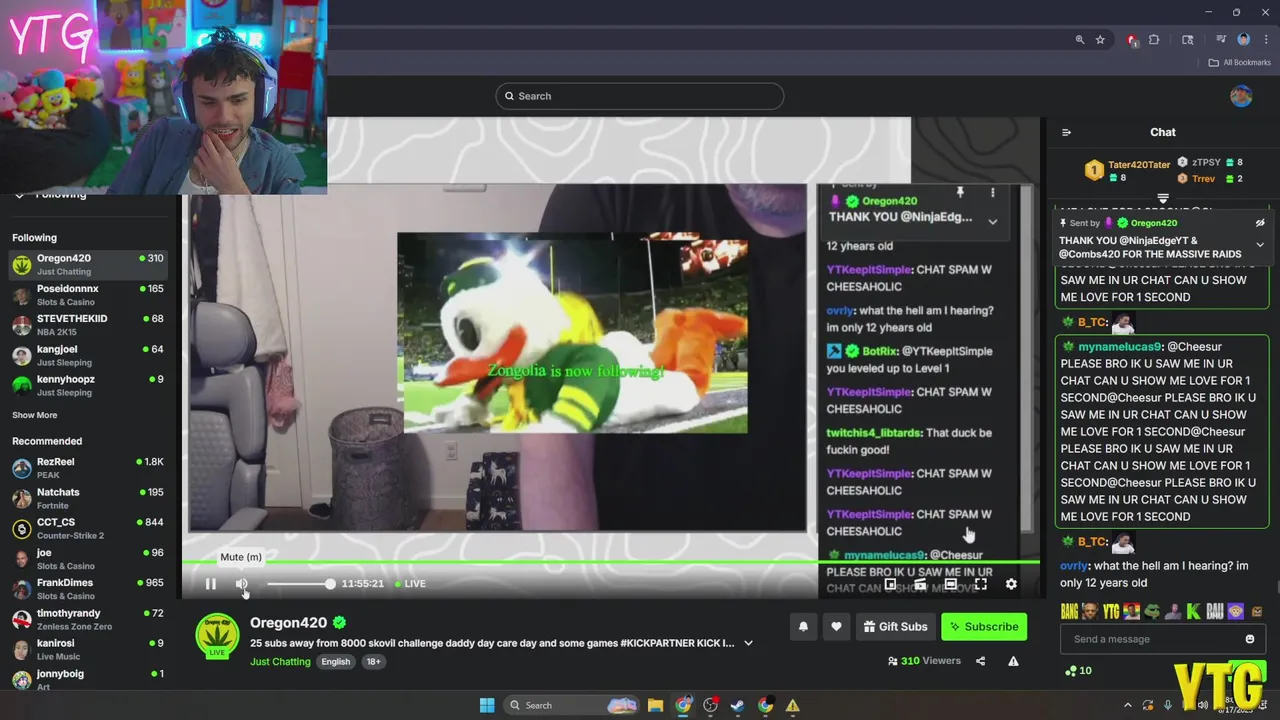This screenshot has width=1280, height=720.
Task: Pause the live stream
Action: [x=211, y=584]
